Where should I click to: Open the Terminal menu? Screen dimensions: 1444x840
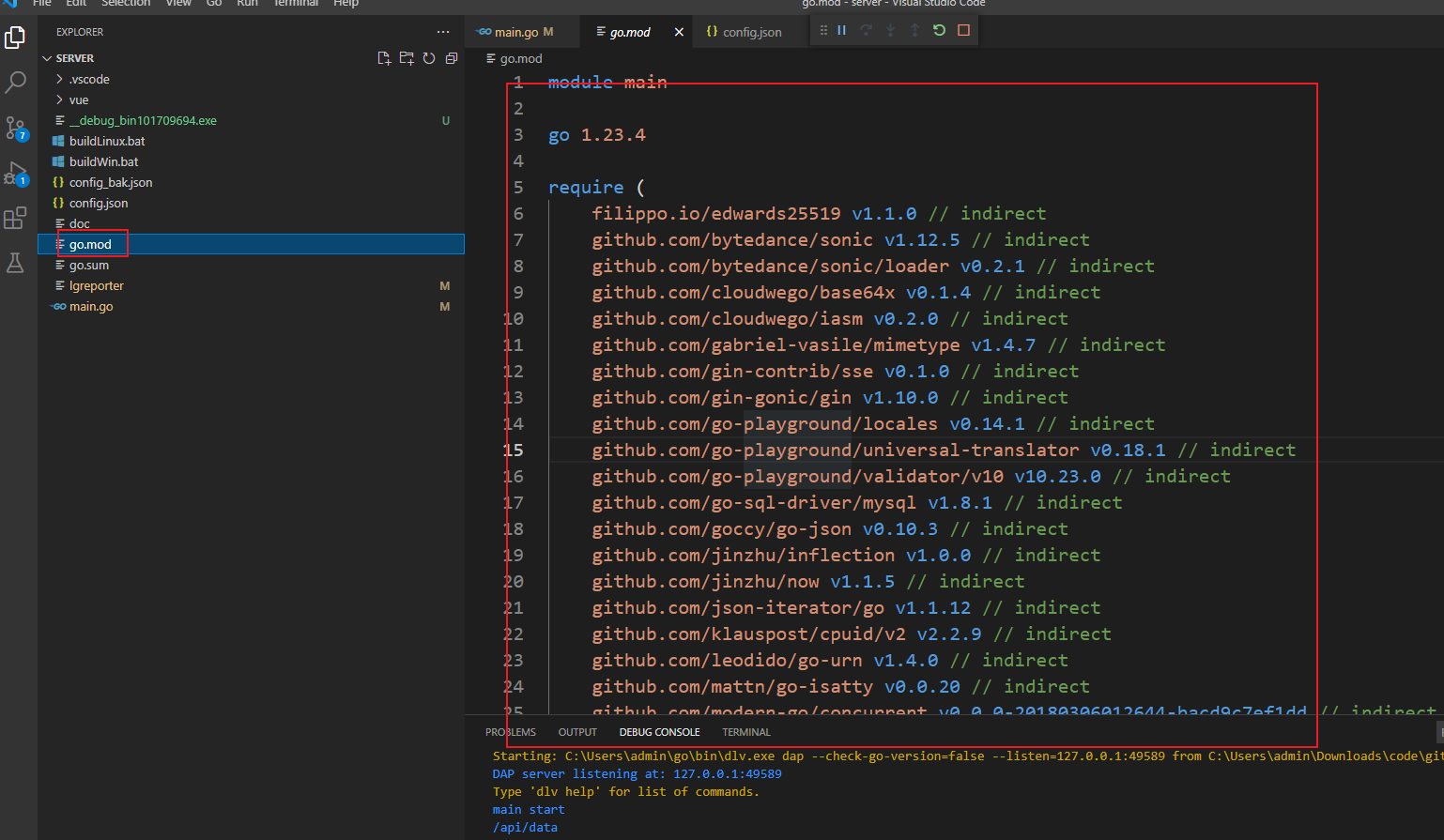tap(296, 4)
